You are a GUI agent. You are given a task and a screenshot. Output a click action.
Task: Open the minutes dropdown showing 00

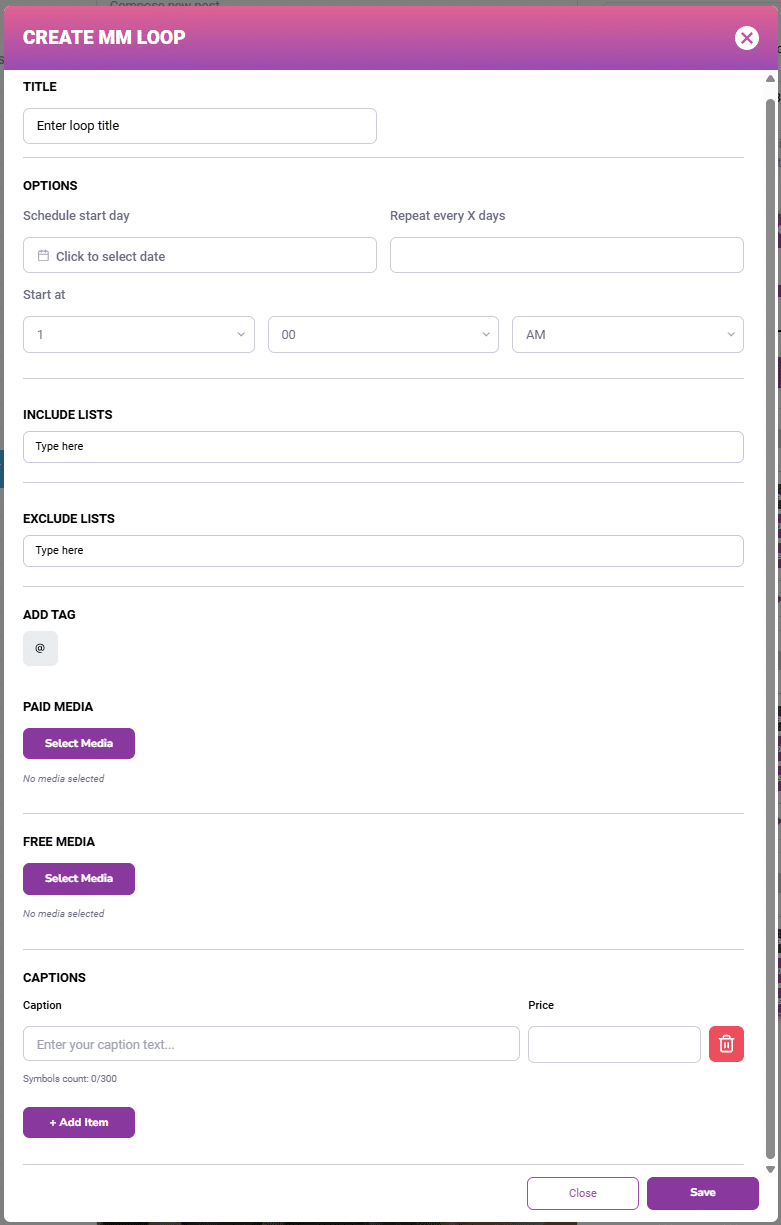[x=383, y=335]
